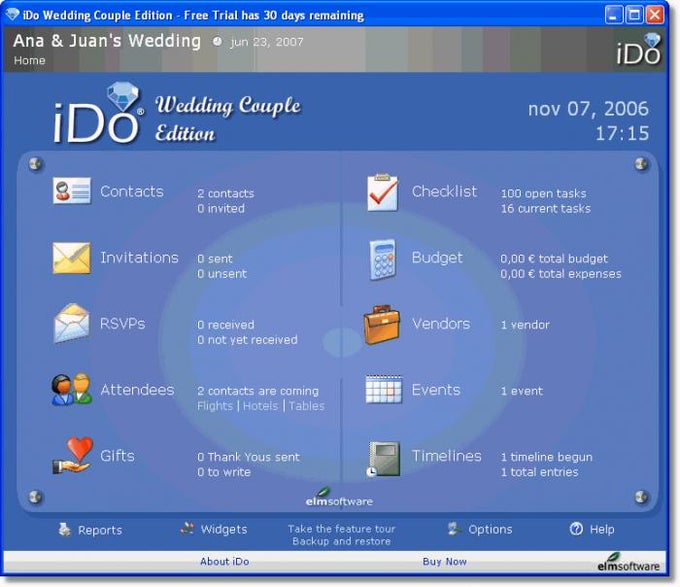This screenshot has height=587, width=680.
Task: Click '2 contacts are coming' text
Action: click(x=258, y=391)
